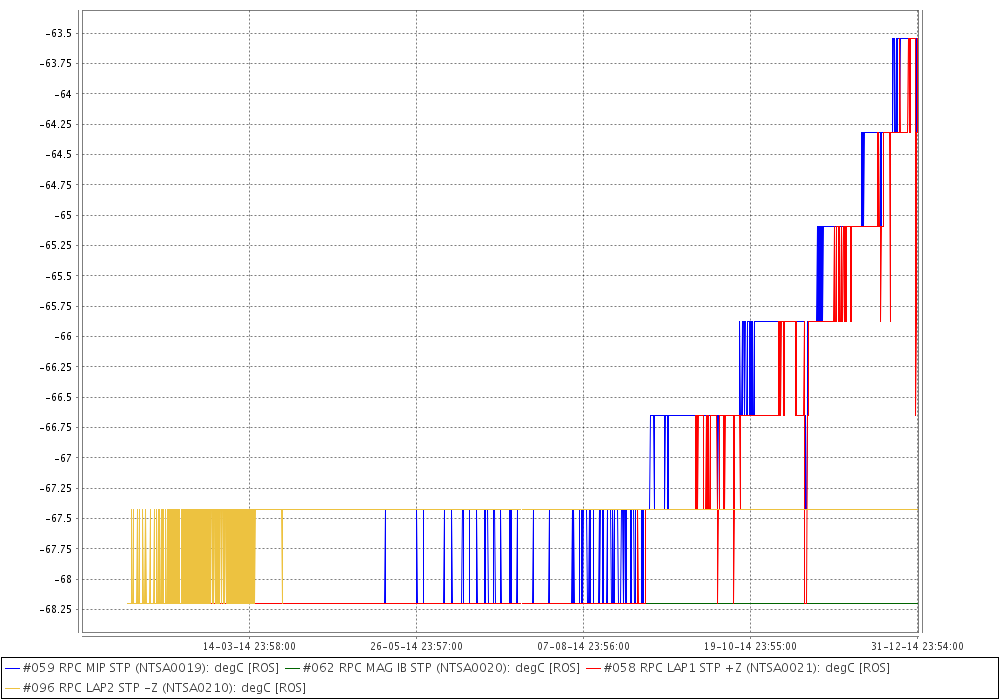The image size is (1000, 700).
Task: Click y-axis value -64
Action: coord(62,94)
